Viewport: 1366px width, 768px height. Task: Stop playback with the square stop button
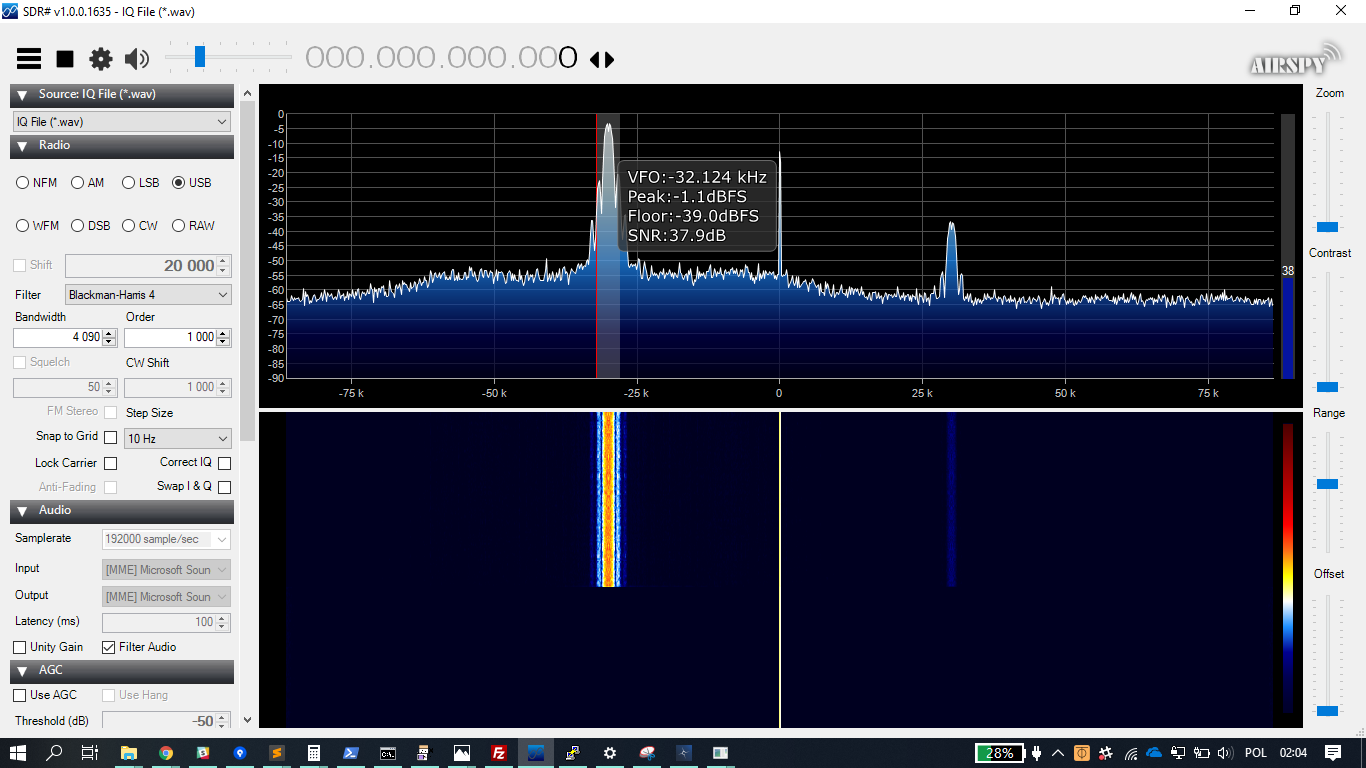point(65,59)
